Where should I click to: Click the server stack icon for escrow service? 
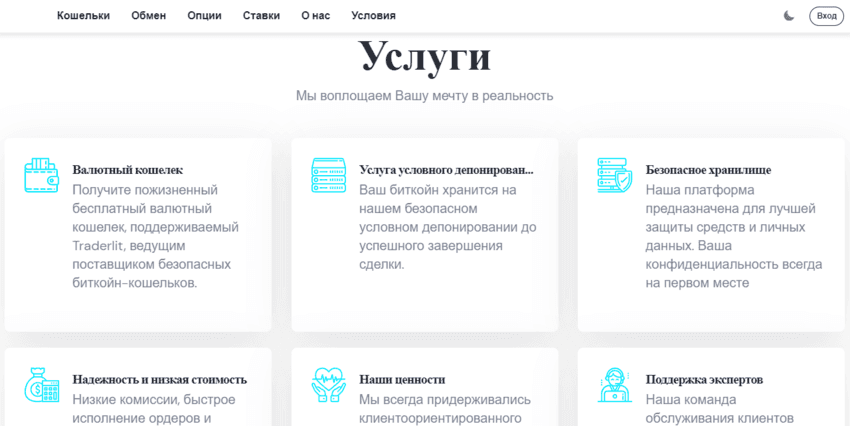coord(329,175)
